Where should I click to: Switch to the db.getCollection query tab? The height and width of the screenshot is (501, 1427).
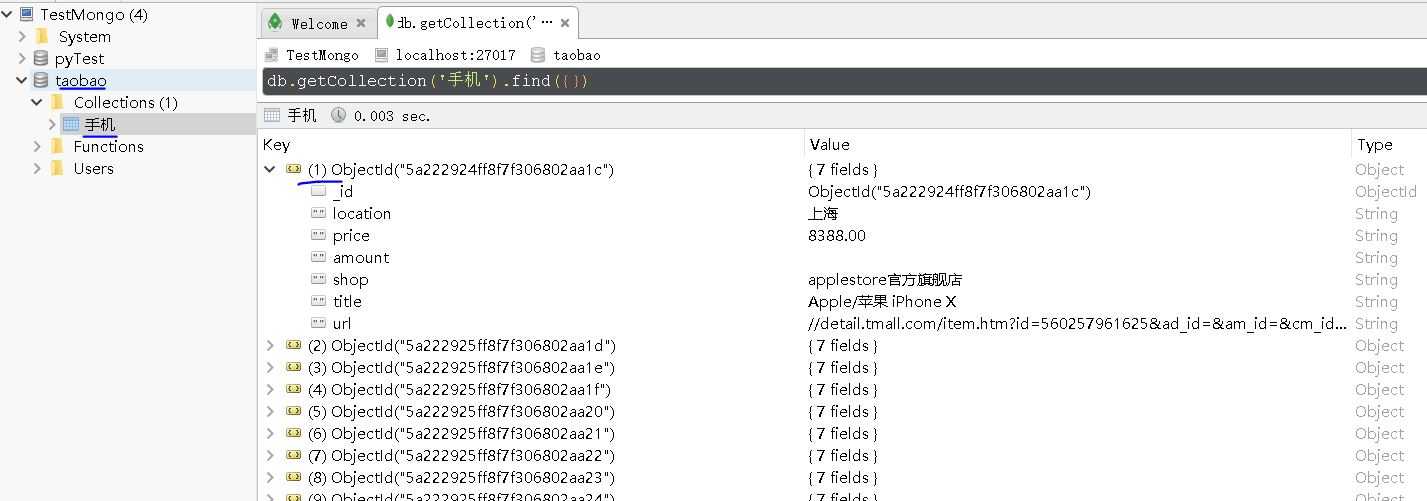pyautogui.click(x=477, y=22)
